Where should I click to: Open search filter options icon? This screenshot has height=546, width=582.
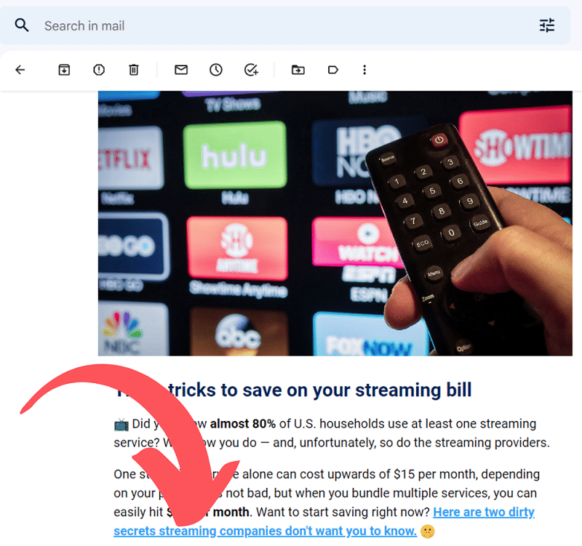click(x=547, y=26)
